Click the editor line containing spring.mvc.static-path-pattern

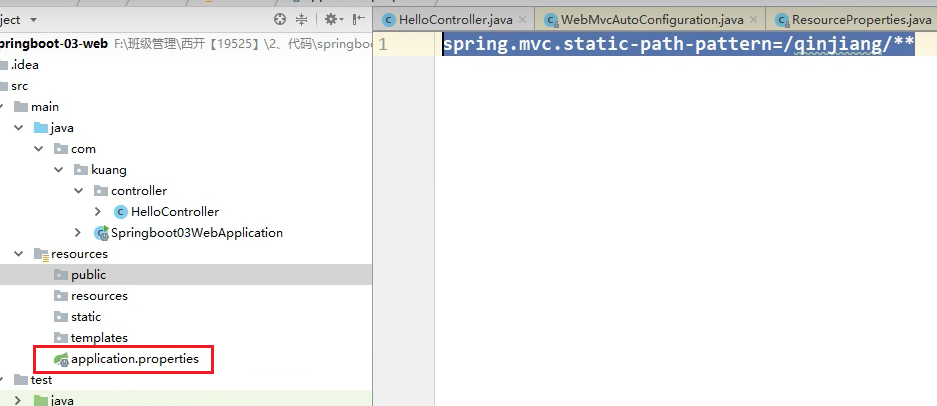pyautogui.click(x=678, y=45)
